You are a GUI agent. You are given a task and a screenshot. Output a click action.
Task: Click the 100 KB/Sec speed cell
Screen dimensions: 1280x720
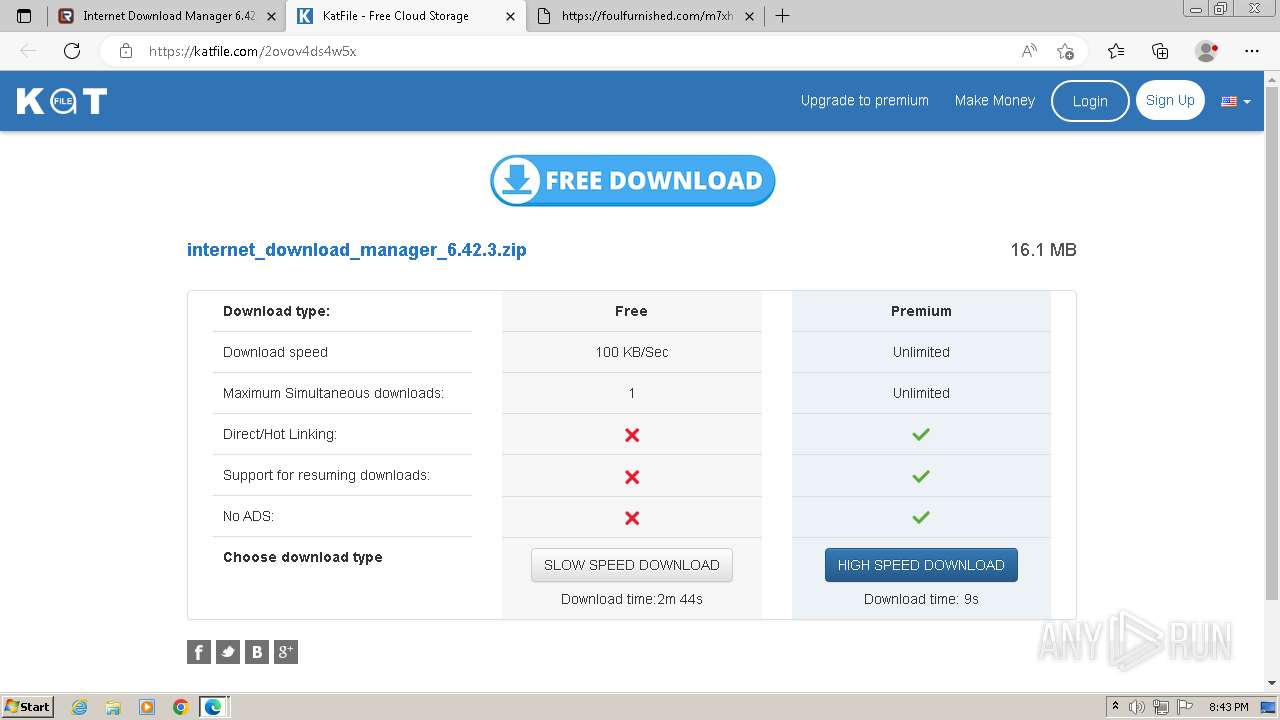pyautogui.click(x=632, y=352)
